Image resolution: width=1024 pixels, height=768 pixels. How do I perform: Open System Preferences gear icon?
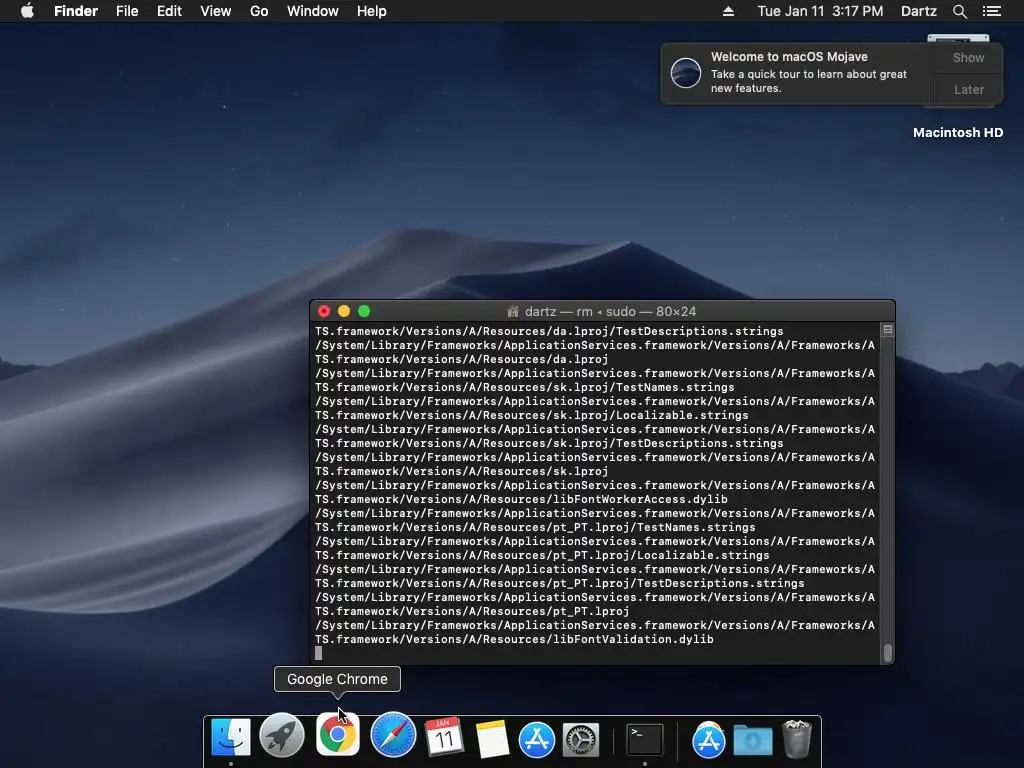coord(581,740)
